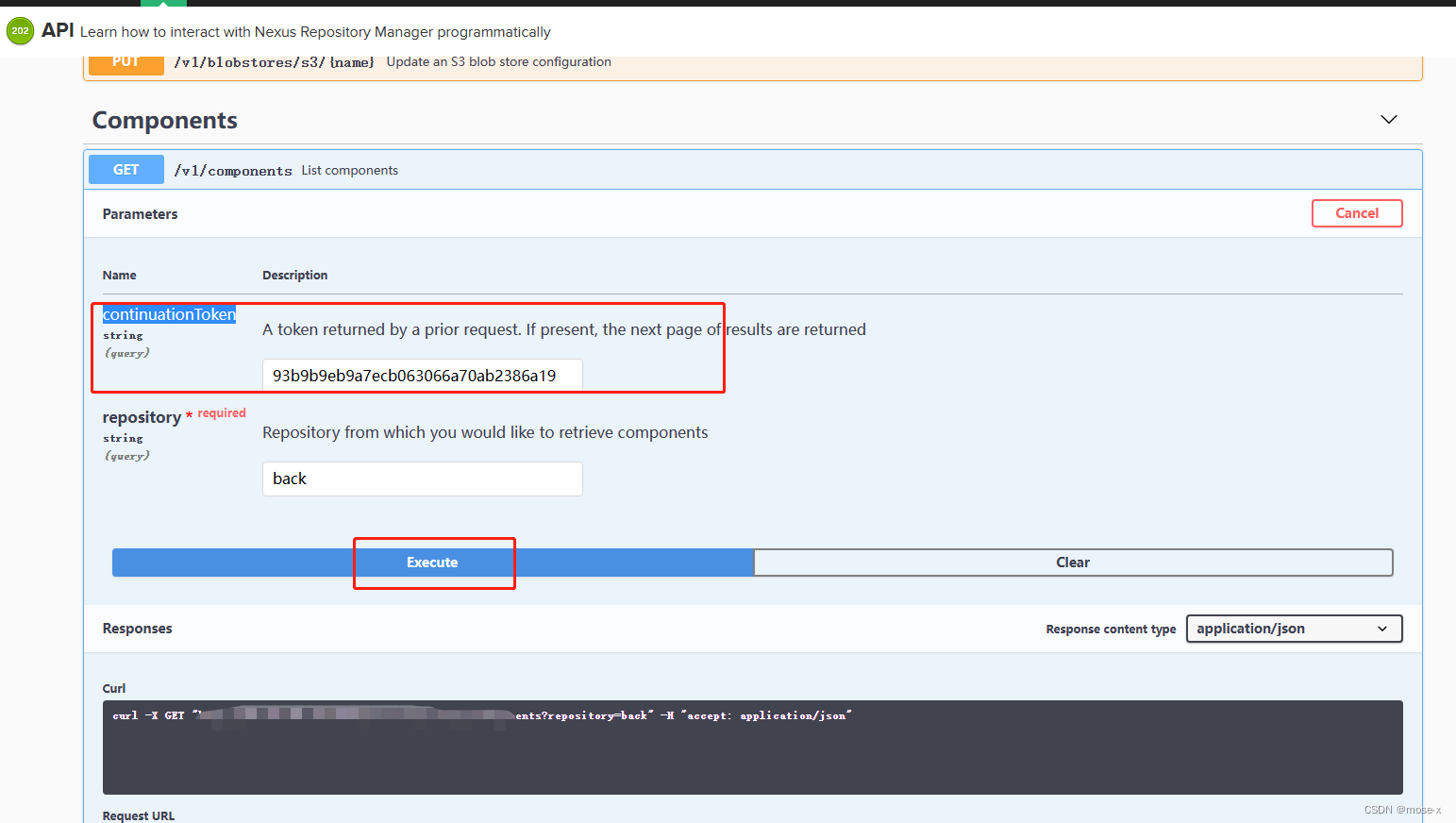Click the Cancel button in Parameters
The height and width of the screenshot is (823, 1456).
click(x=1357, y=213)
